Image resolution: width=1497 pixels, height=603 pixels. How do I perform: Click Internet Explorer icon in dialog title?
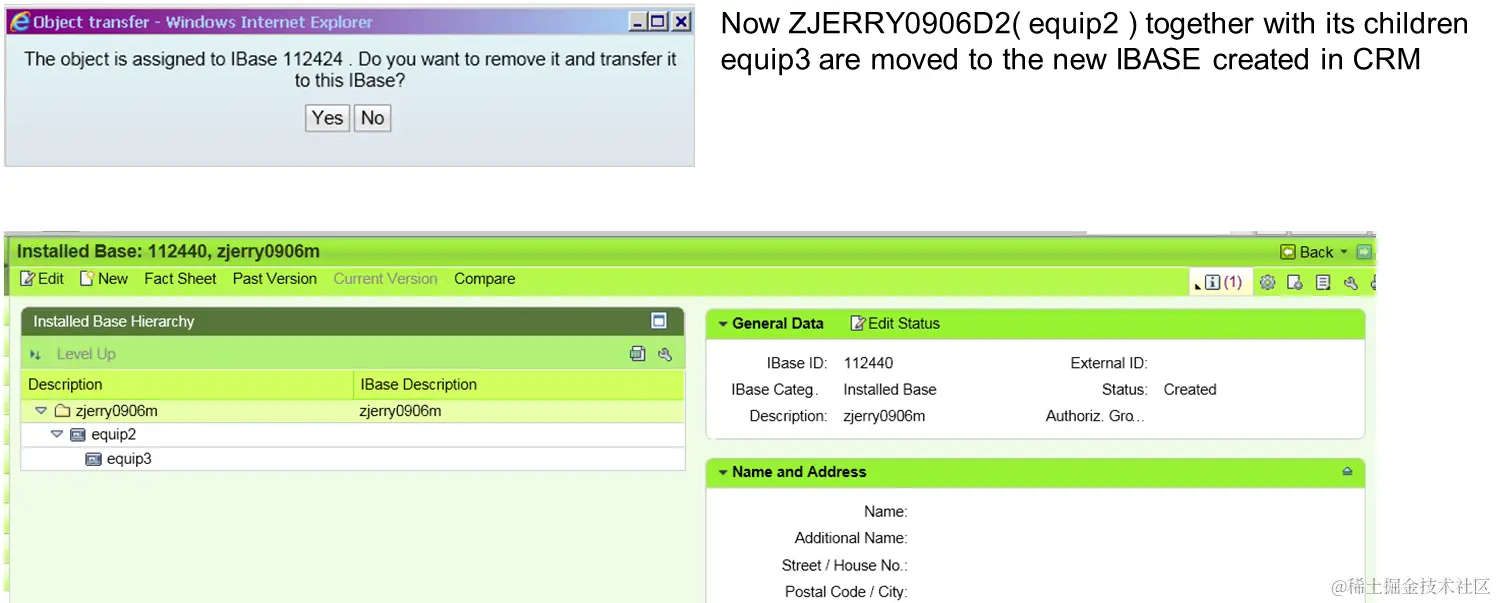pyautogui.click(x=19, y=22)
